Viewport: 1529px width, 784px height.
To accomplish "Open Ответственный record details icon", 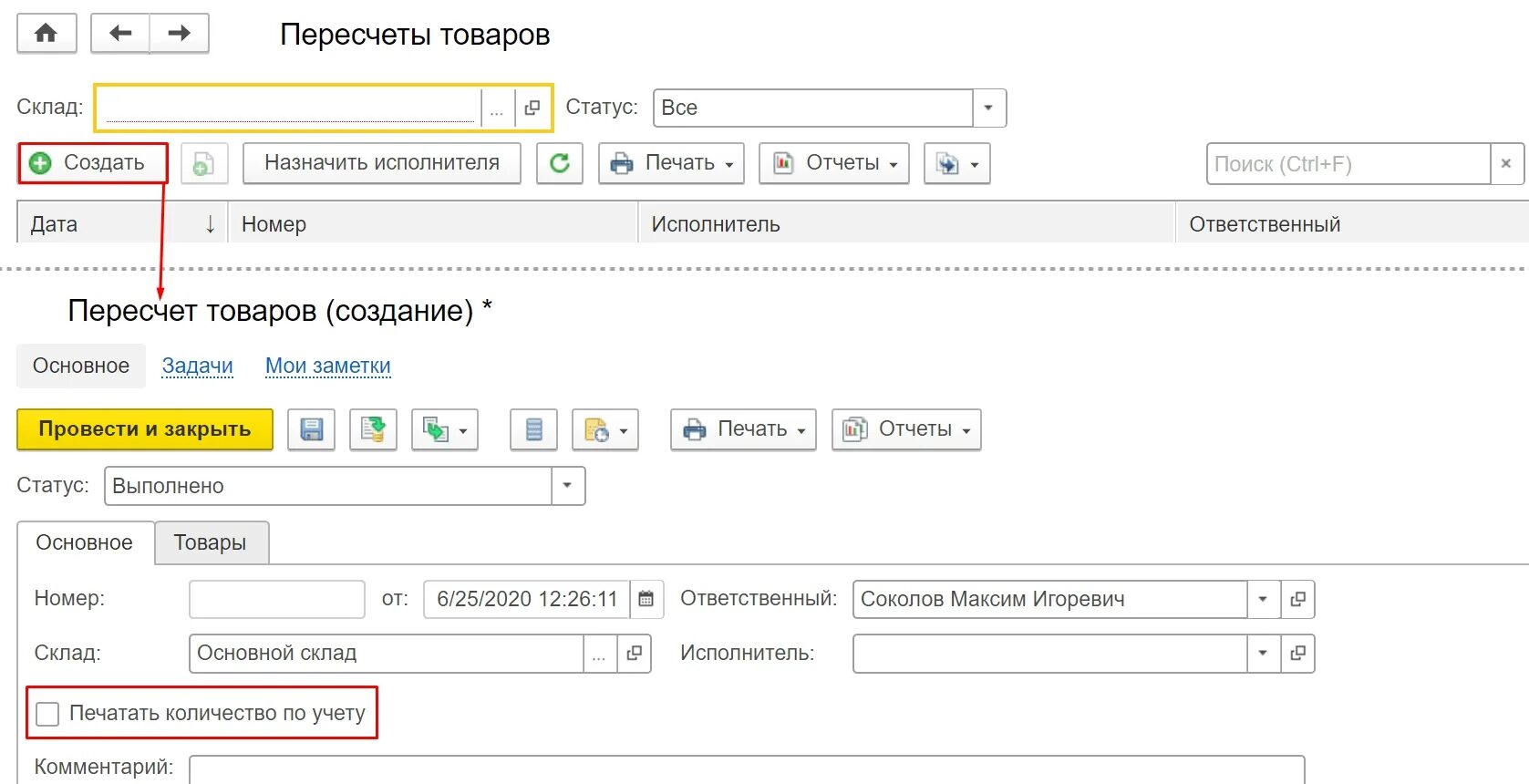I will tap(1298, 600).
